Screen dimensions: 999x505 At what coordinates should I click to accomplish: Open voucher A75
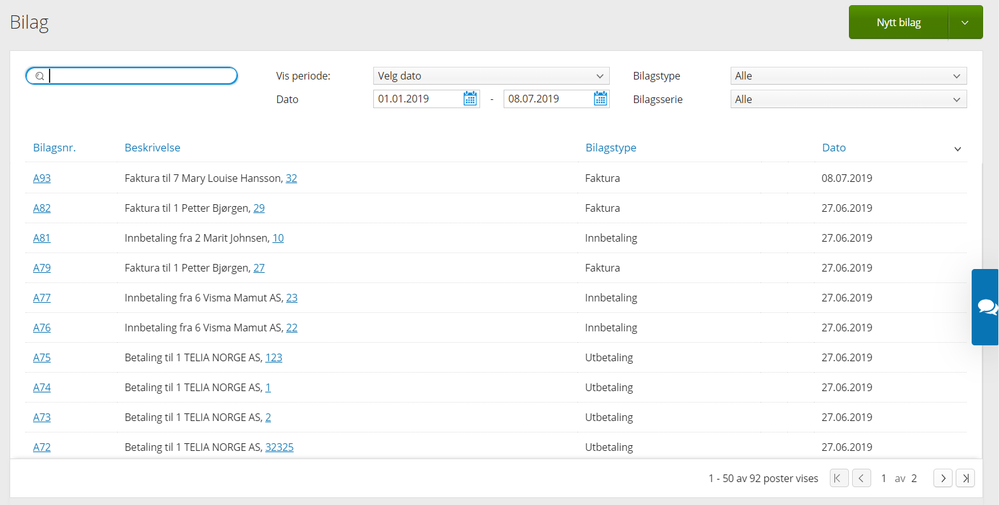pyautogui.click(x=42, y=358)
